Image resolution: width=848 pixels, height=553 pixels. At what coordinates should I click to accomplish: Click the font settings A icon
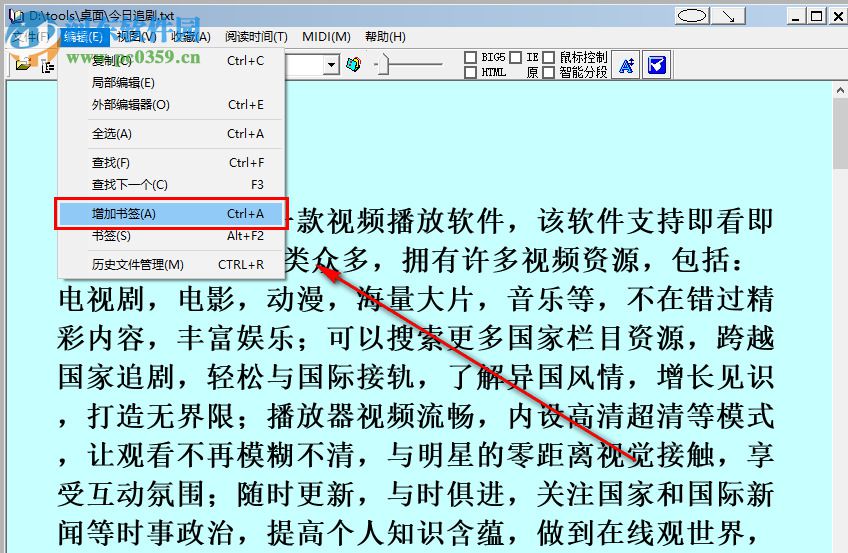(x=626, y=65)
